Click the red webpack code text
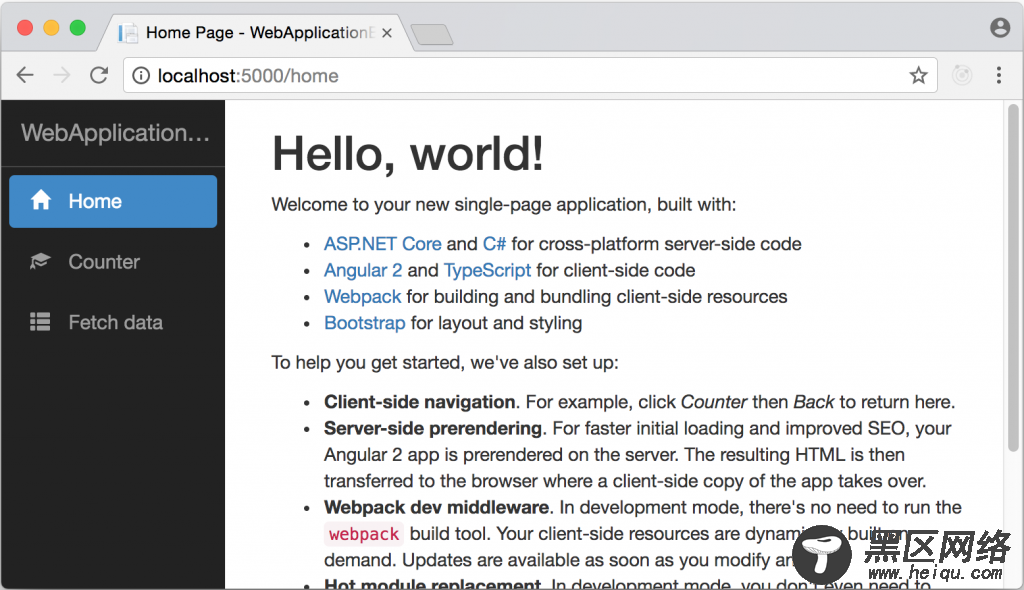This screenshot has width=1024, height=590. 364,534
